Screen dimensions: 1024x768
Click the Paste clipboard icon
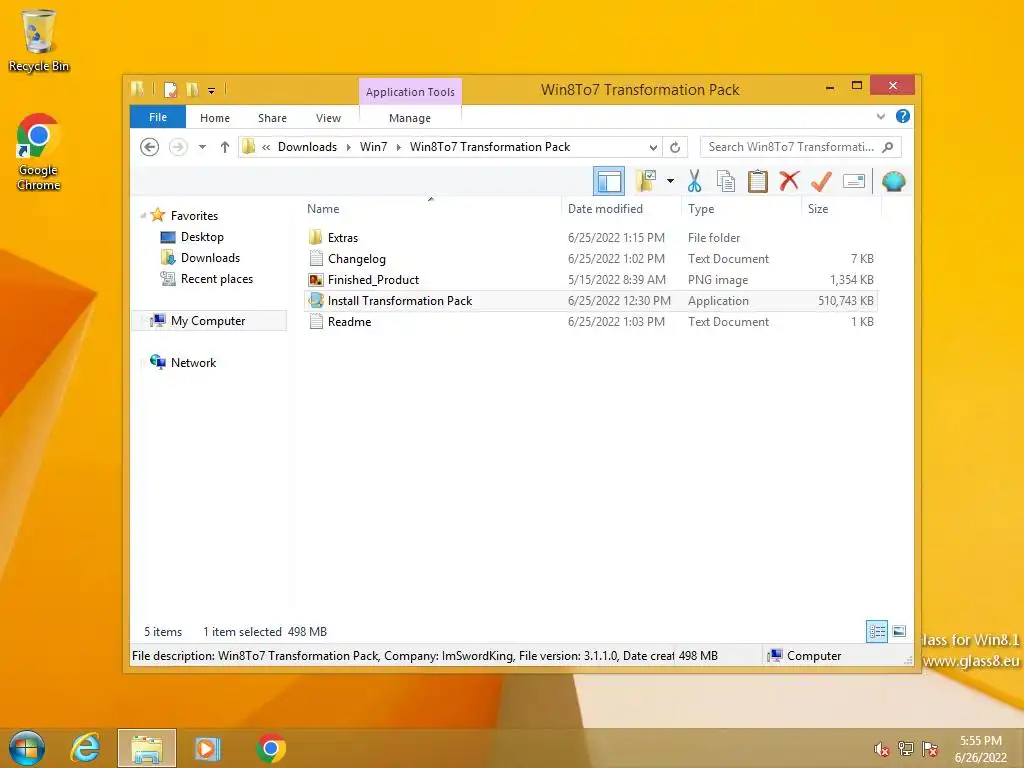[758, 181]
